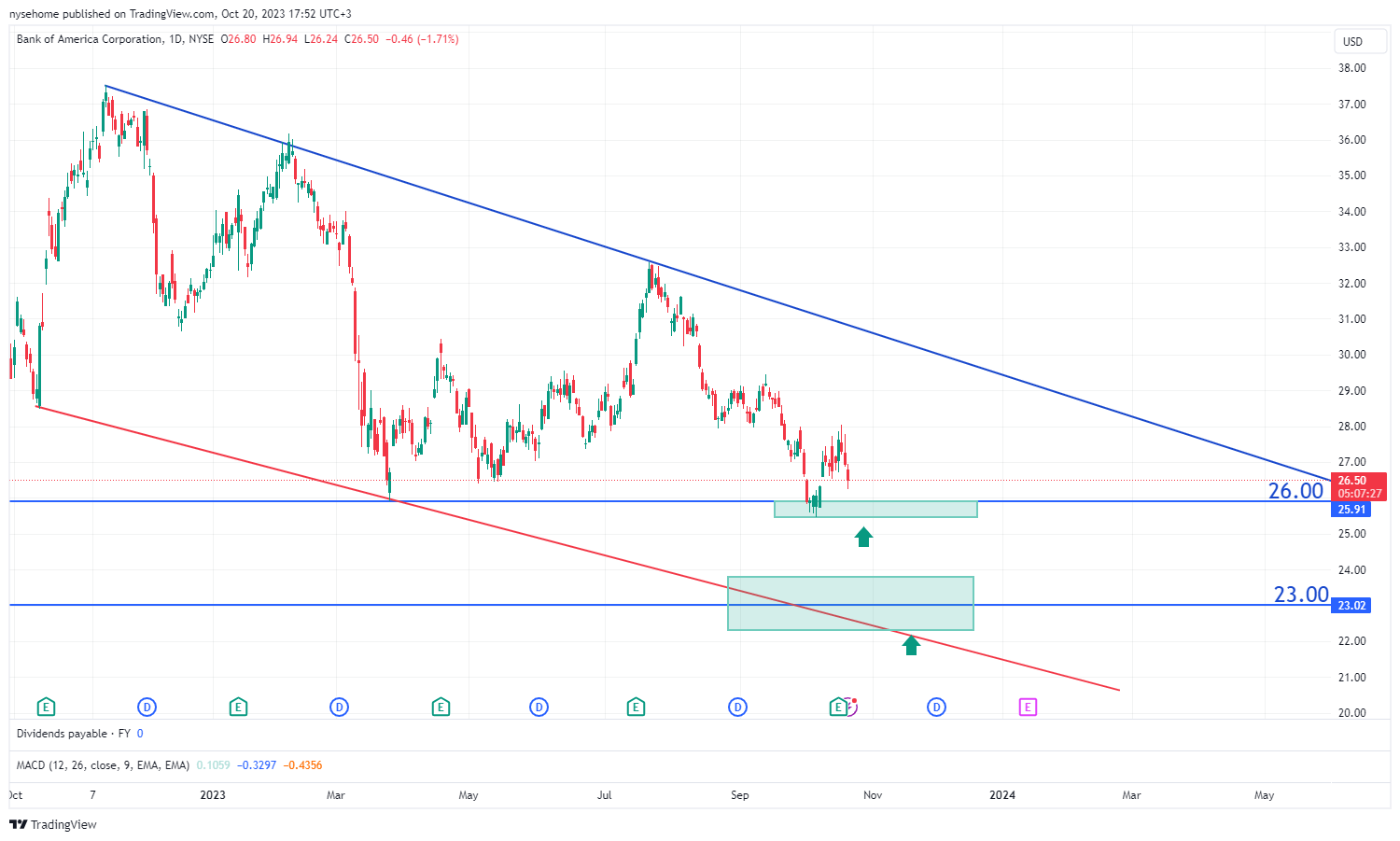Click the 1D interval in chart header
This screenshot has width=1400, height=841.
(175, 39)
